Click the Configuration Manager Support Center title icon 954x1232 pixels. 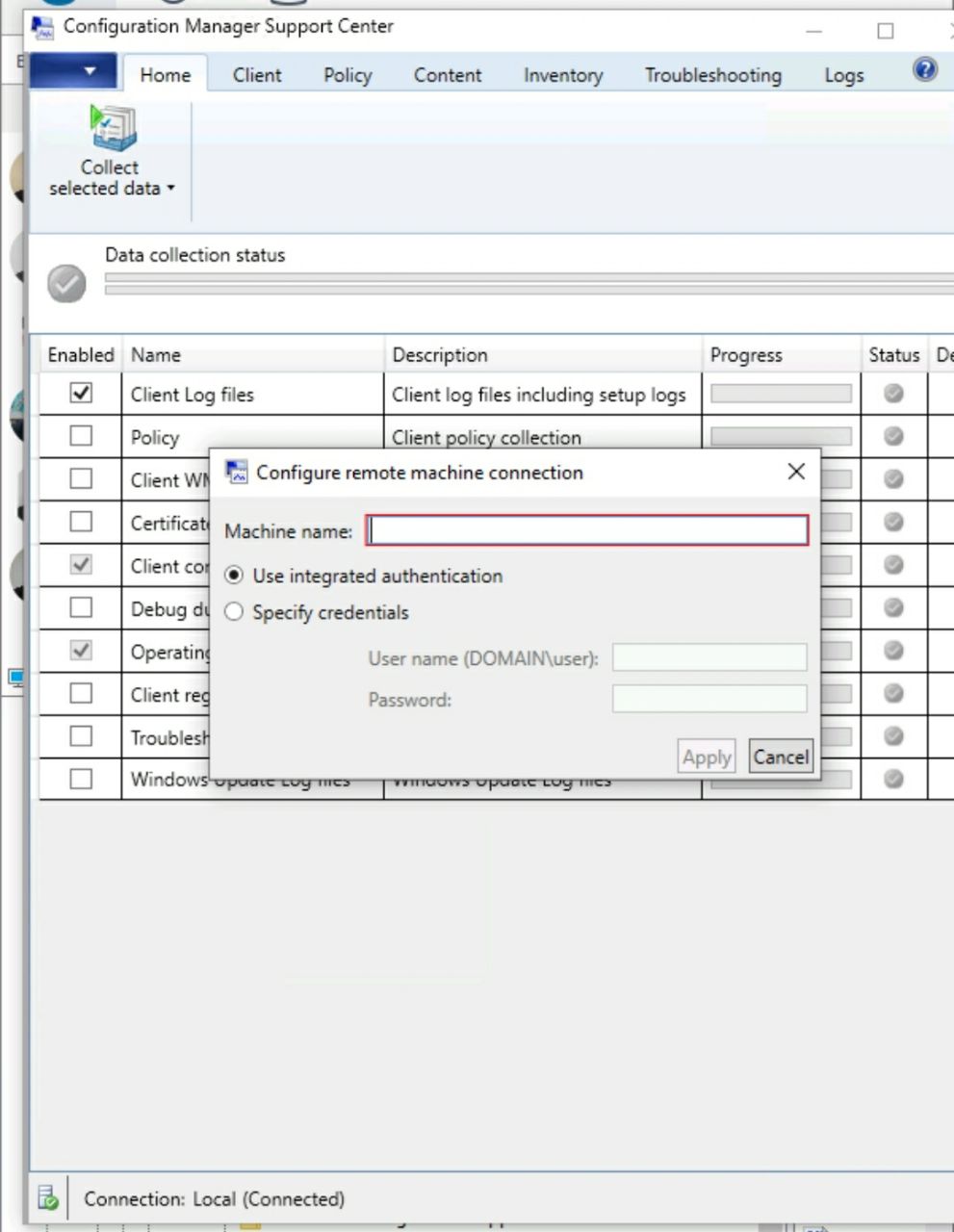pyautogui.click(x=42, y=27)
